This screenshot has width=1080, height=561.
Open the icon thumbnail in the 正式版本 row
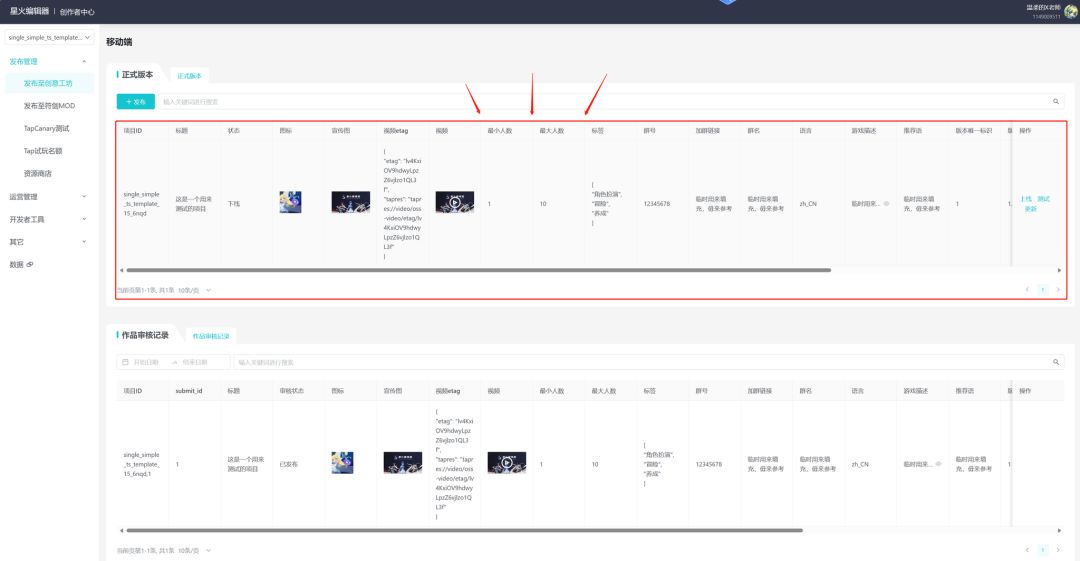coord(290,203)
